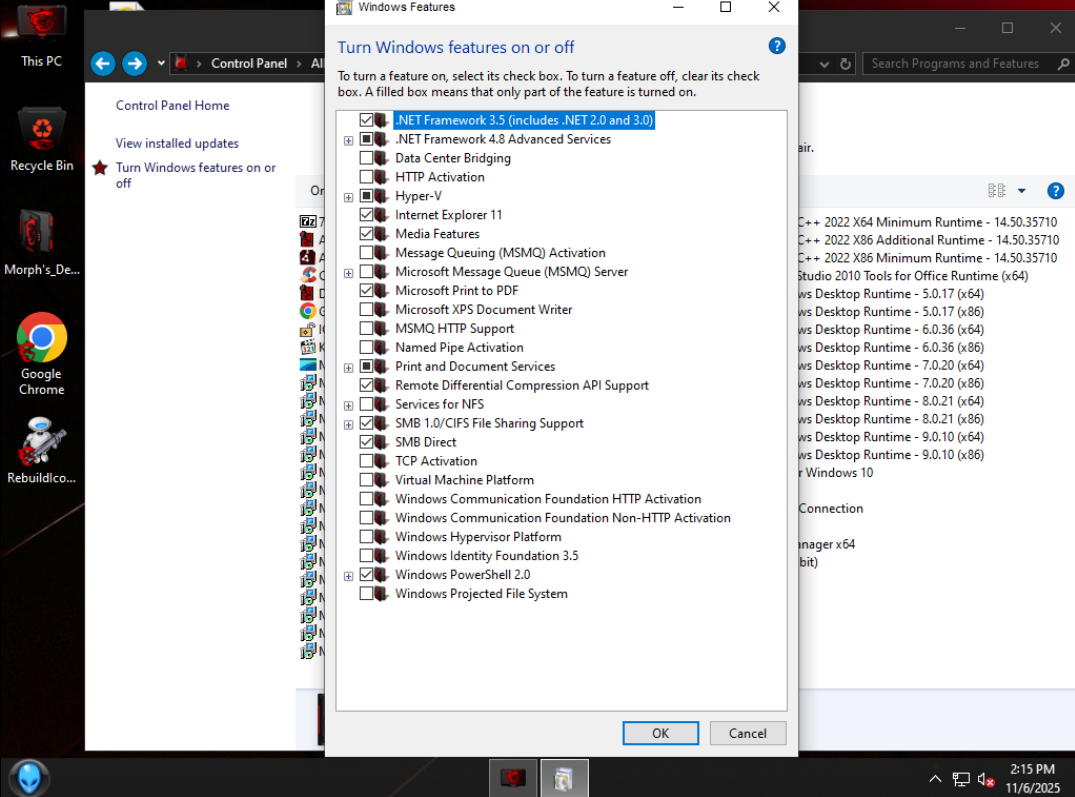The width and height of the screenshot is (1075, 797).
Task: Select Windows Communication Foundation HTTP Activation row
Action: pyautogui.click(x=548, y=499)
